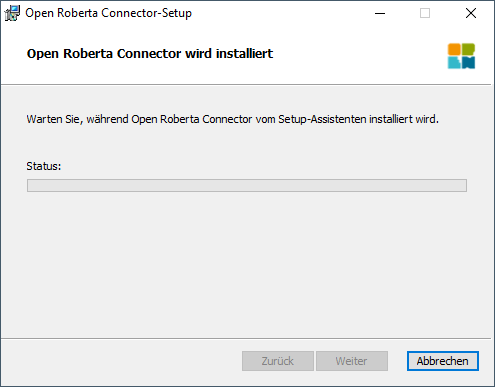The width and height of the screenshot is (495, 387).
Task: Minimize the Open Roberta Connector-Setup window
Action: point(380,13)
